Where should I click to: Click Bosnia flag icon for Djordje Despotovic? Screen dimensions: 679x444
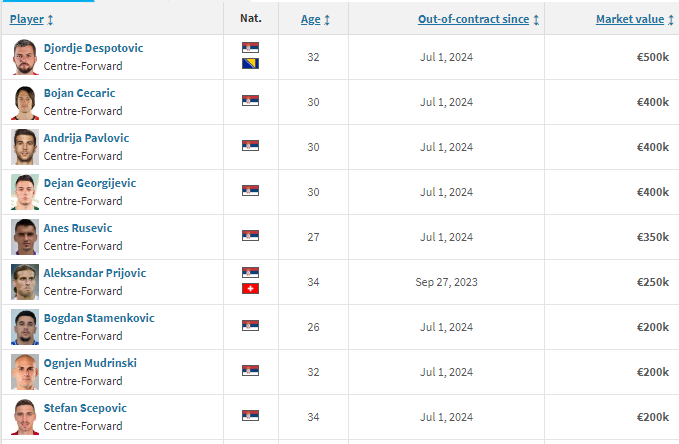click(x=250, y=64)
